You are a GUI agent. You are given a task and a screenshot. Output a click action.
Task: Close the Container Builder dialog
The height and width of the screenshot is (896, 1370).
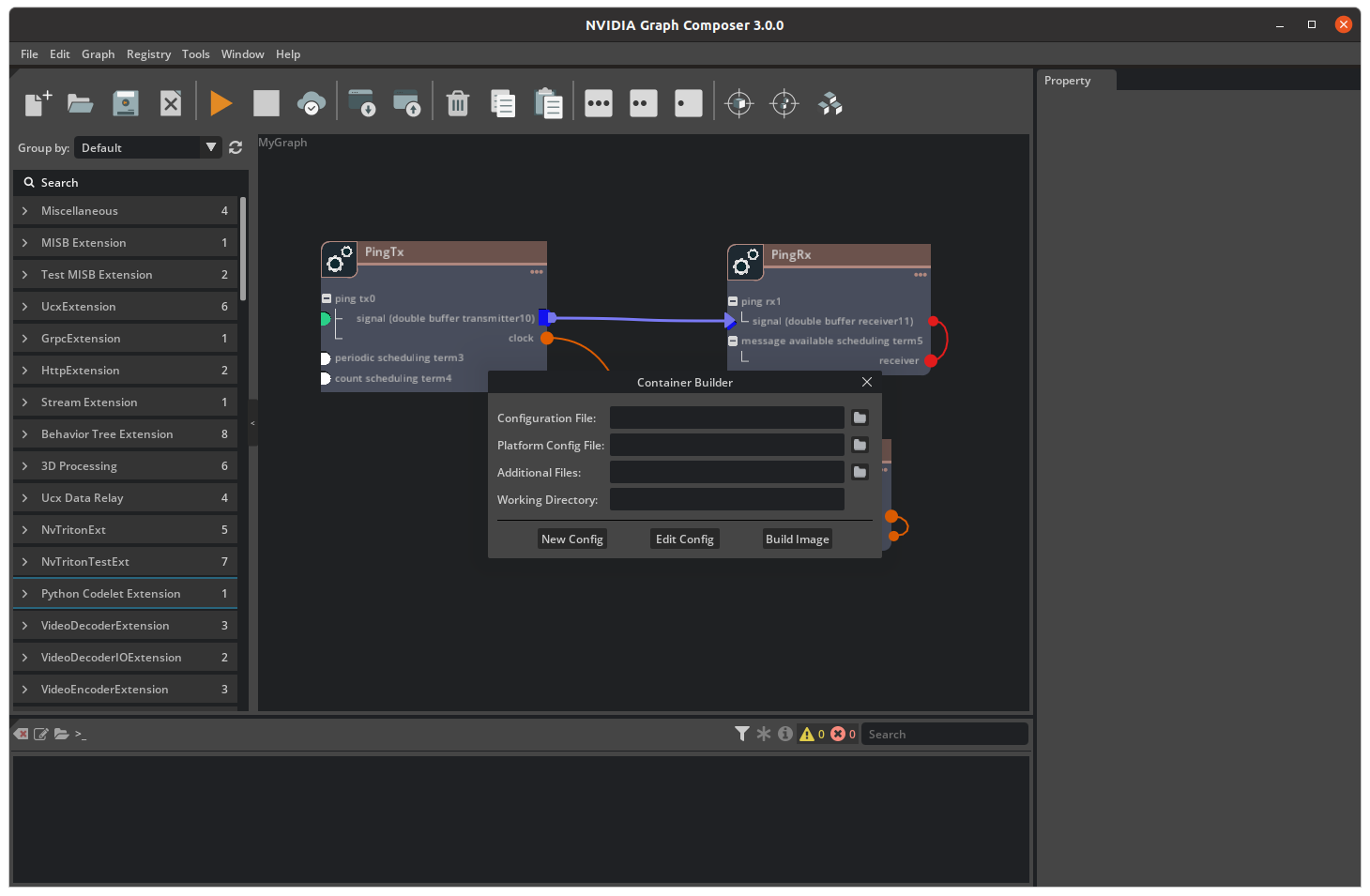pyautogui.click(x=867, y=382)
